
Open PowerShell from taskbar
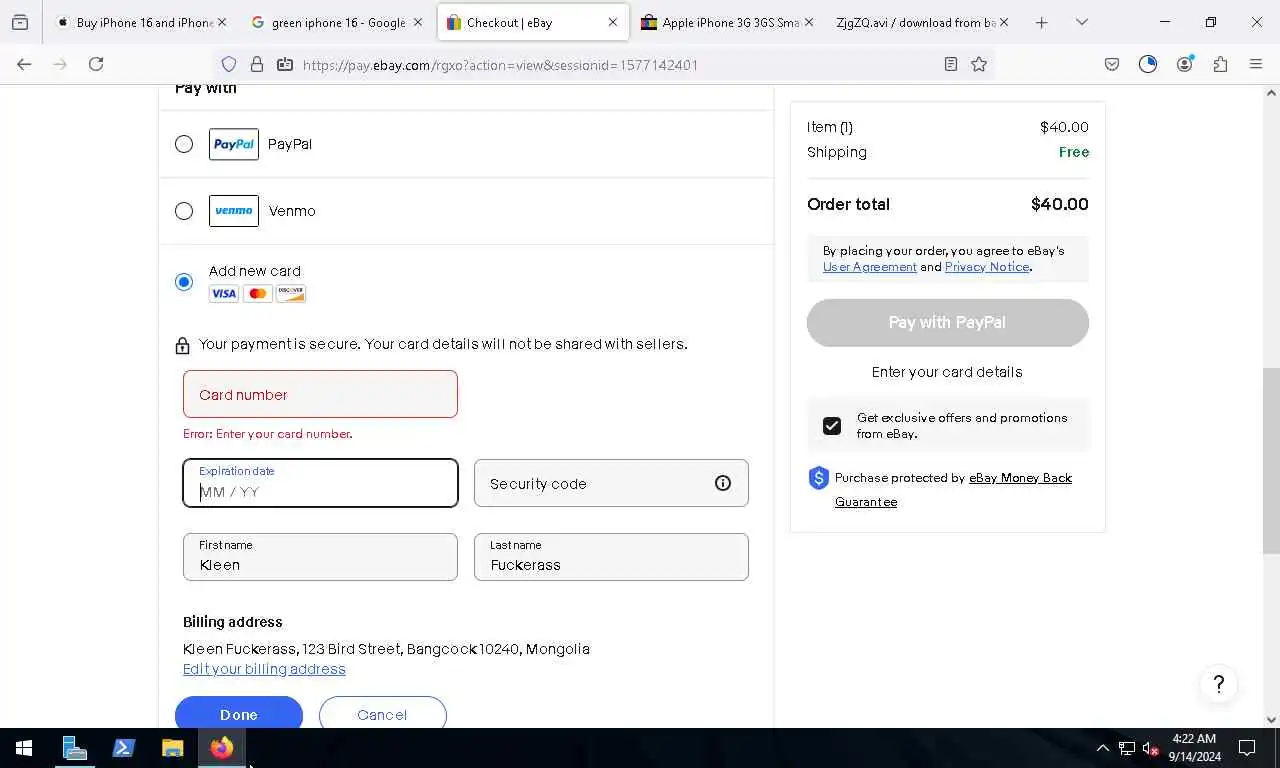click(124, 748)
